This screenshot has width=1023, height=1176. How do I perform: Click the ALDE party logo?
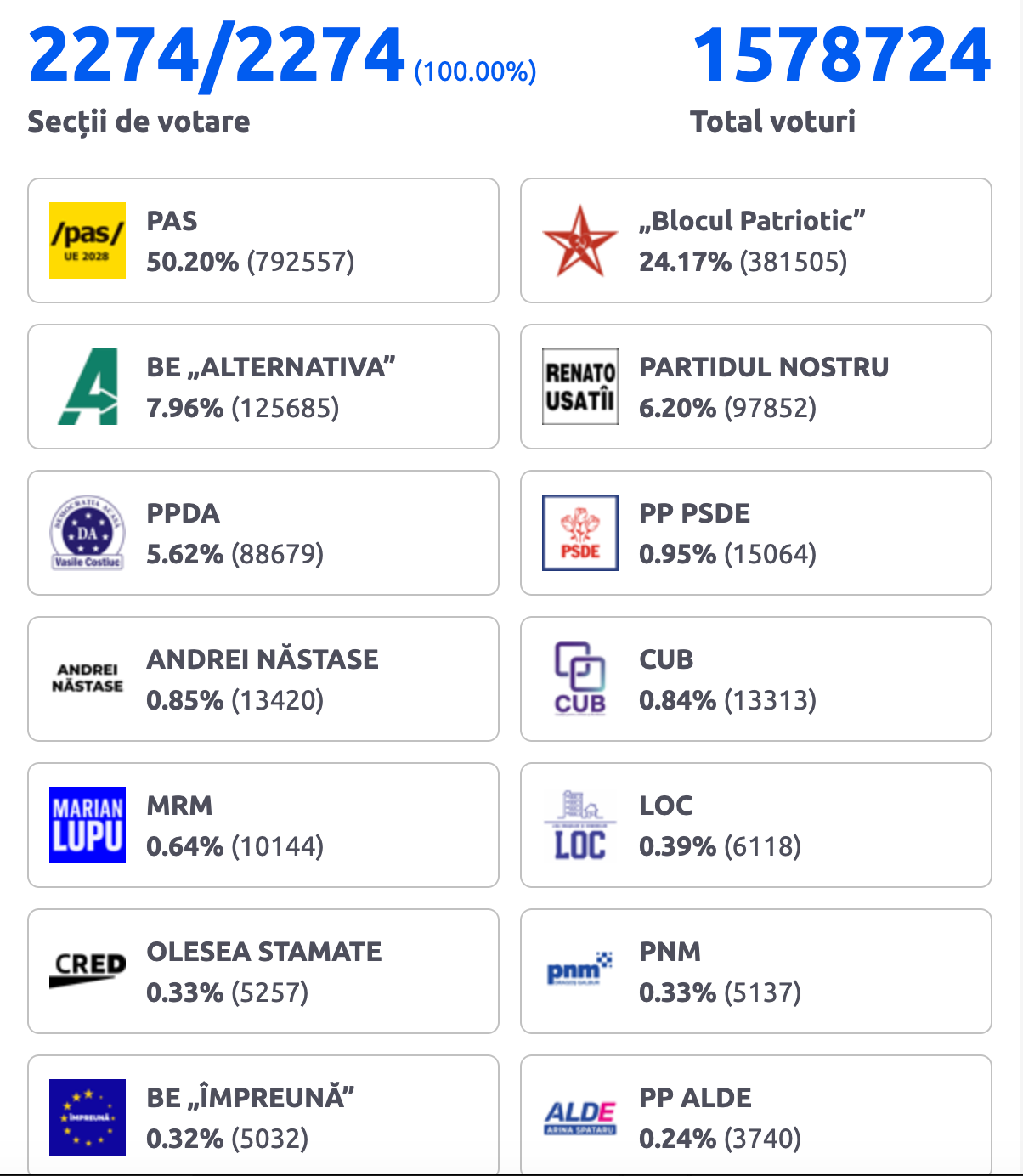[580, 1117]
